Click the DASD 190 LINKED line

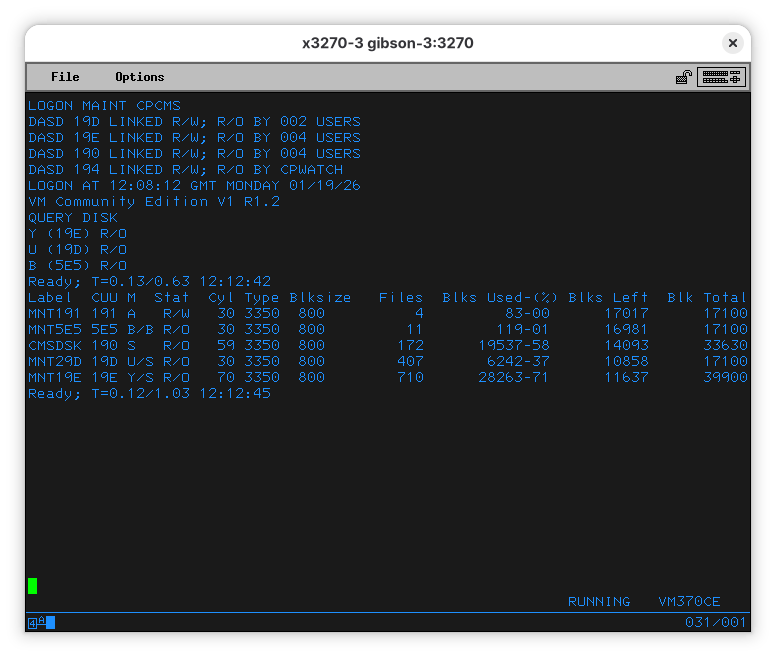click(x=194, y=154)
